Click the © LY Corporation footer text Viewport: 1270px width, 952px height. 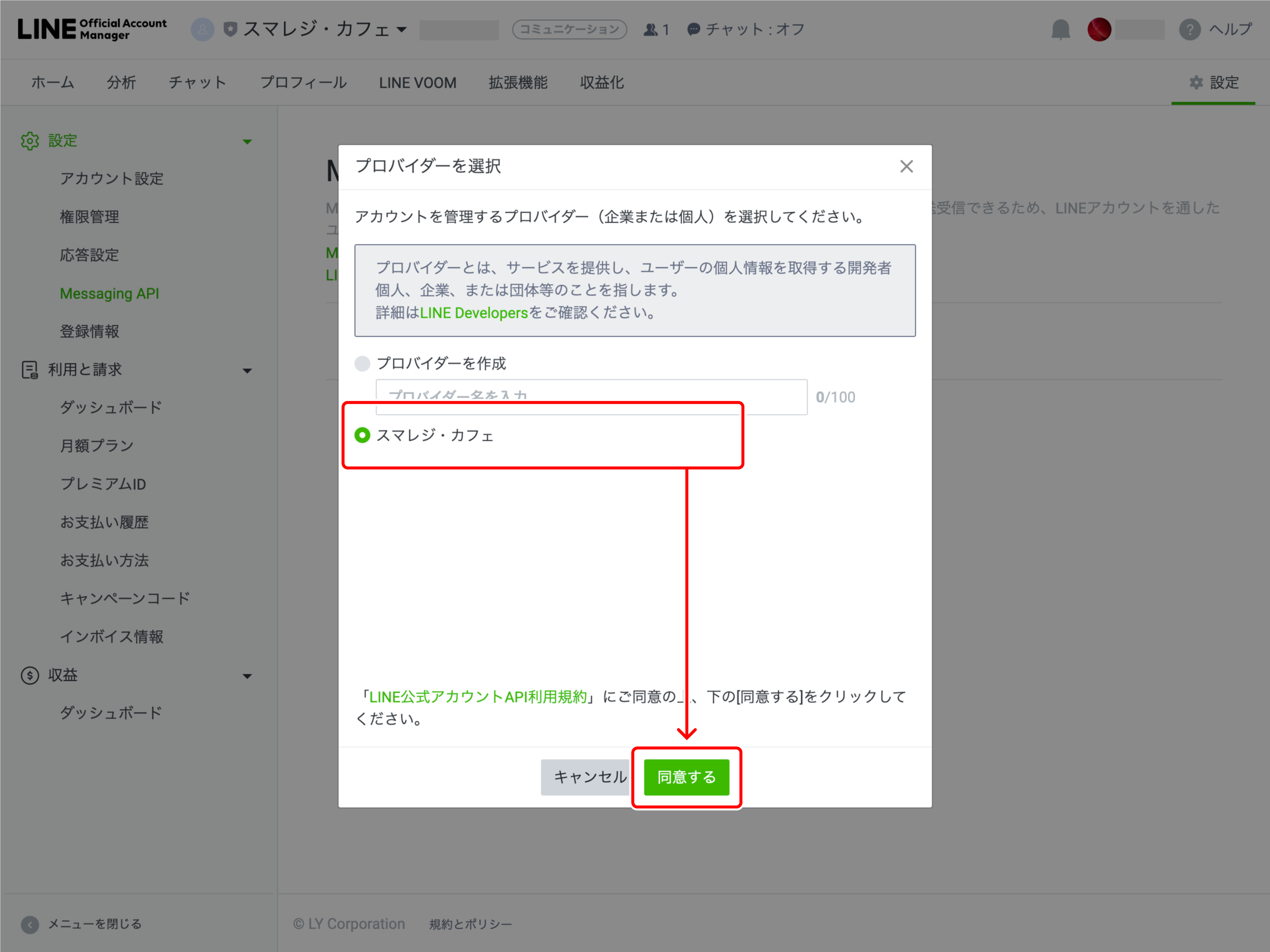(x=349, y=924)
